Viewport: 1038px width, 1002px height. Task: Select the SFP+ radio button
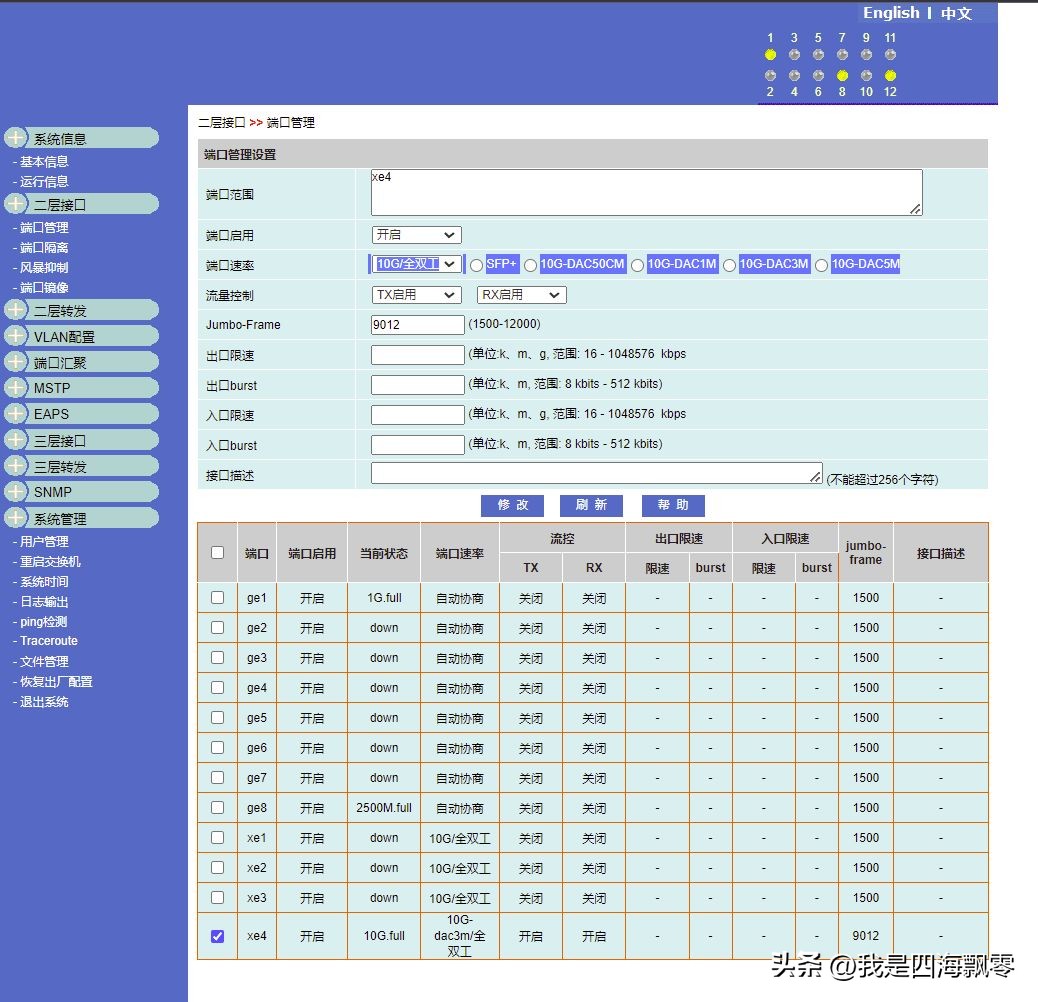pyautogui.click(x=477, y=263)
